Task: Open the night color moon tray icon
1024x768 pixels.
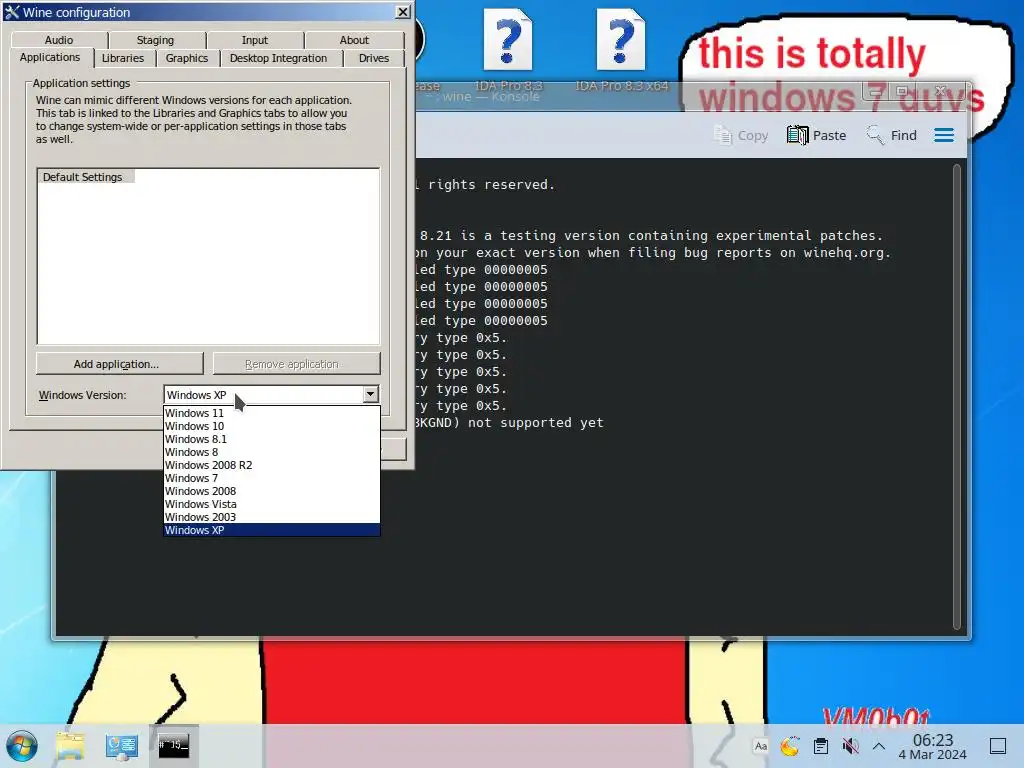Action: [790, 746]
